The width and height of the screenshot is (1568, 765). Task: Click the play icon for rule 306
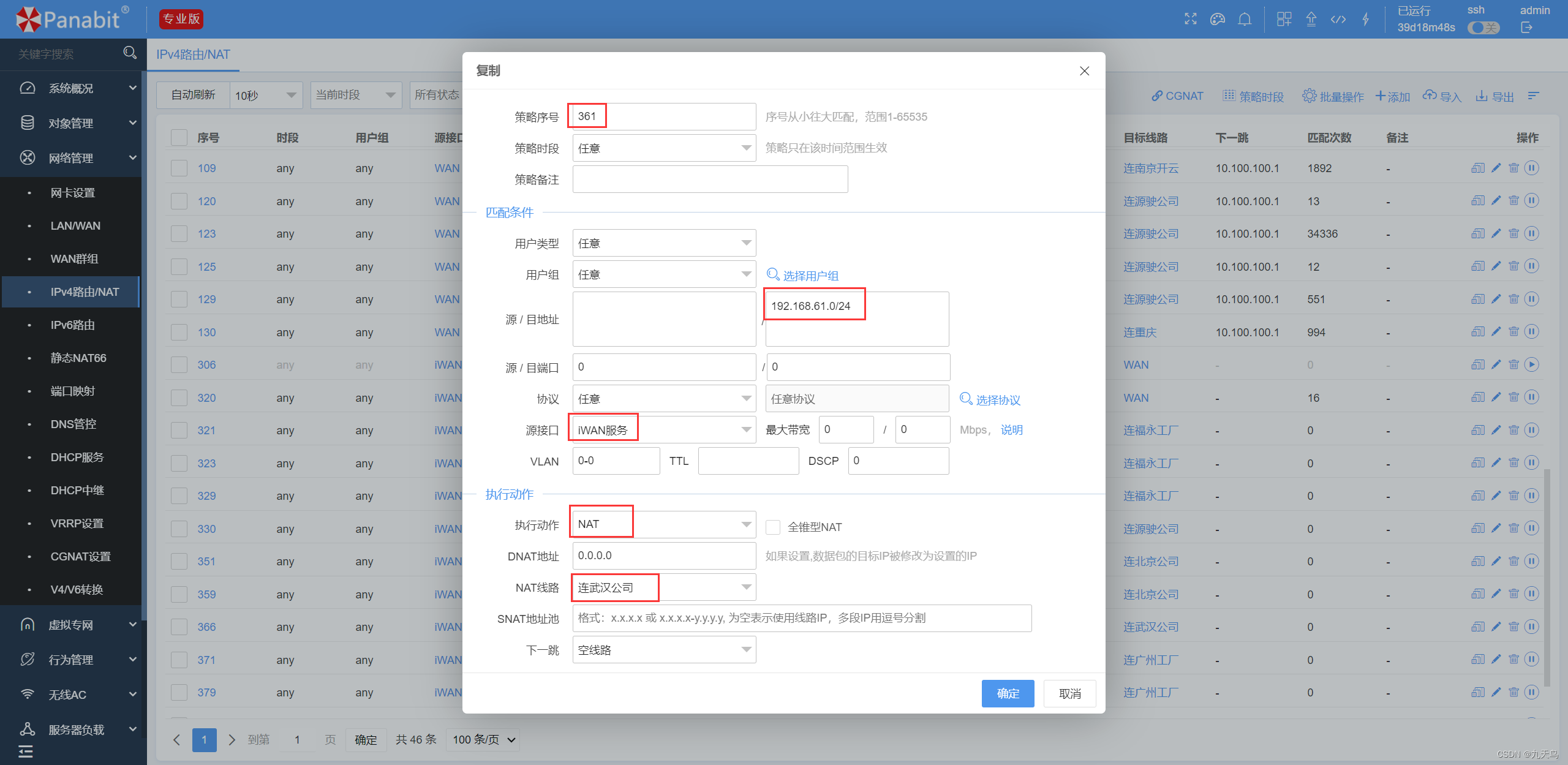(1531, 364)
